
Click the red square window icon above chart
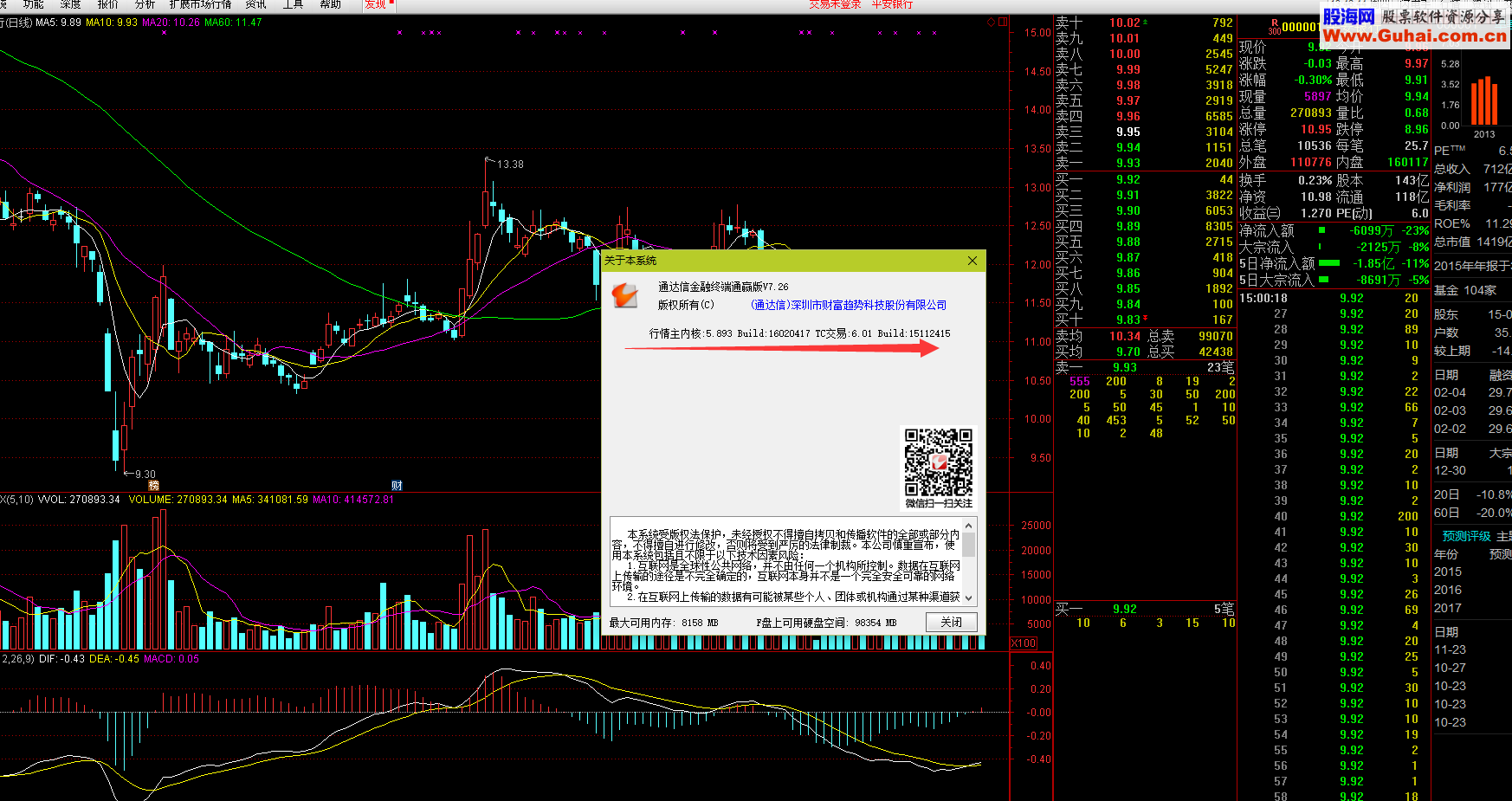coord(1003,23)
